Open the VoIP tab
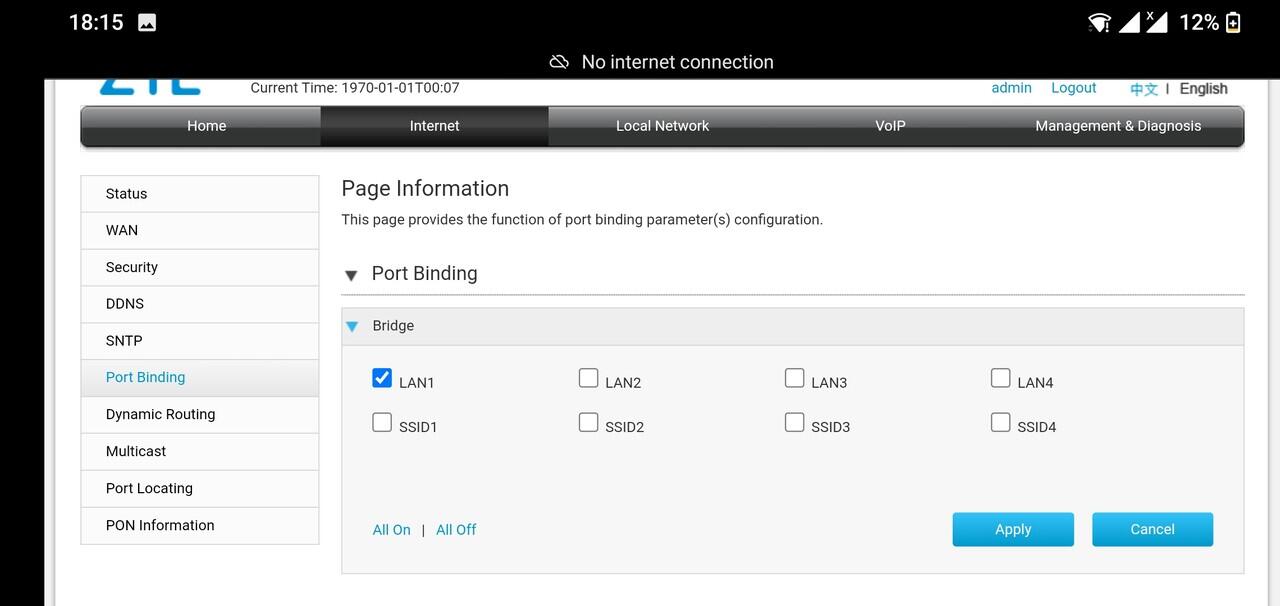 [890, 126]
